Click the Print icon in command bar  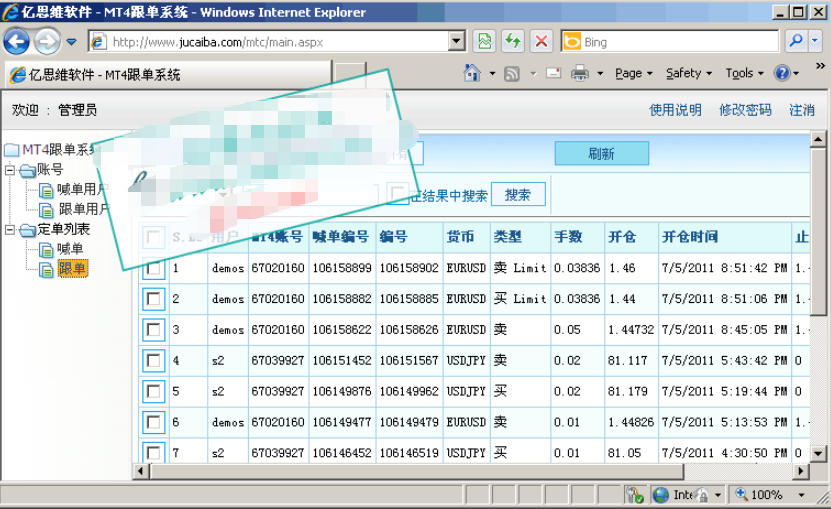(x=580, y=74)
